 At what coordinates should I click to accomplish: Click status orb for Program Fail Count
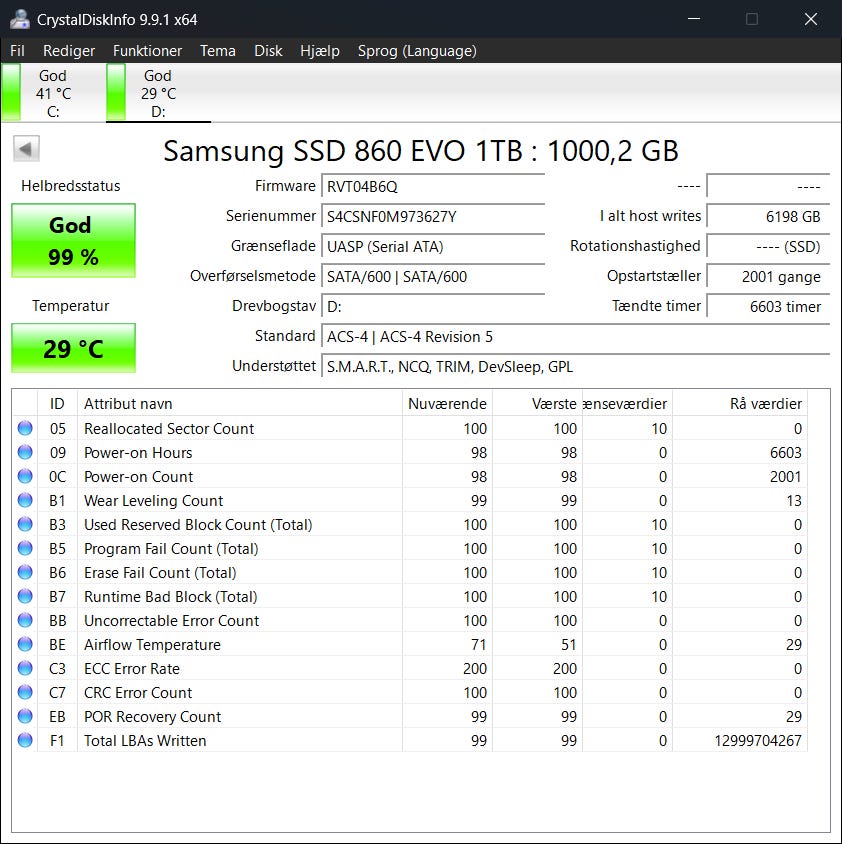click(25, 548)
